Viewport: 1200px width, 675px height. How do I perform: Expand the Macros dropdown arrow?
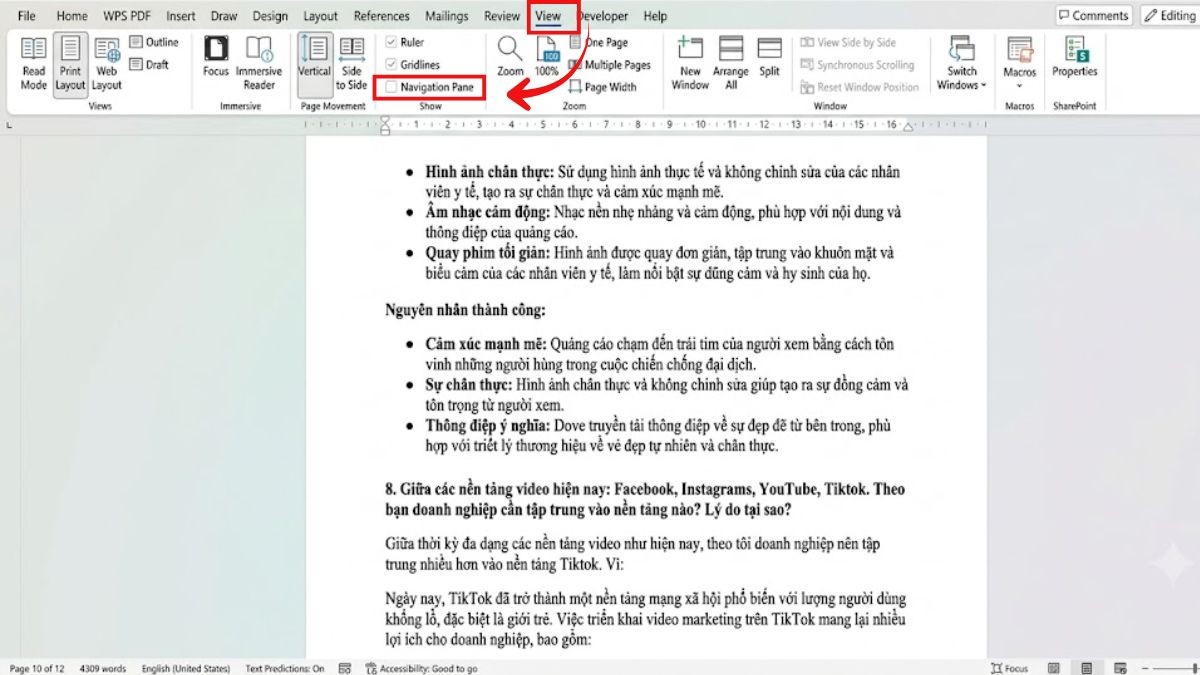click(x=1020, y=86)
